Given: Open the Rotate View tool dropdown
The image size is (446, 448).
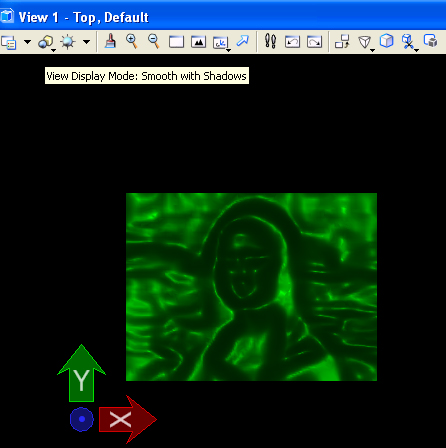Looking at the screenshot, I should pyautogui.click(x=221, y=43).
